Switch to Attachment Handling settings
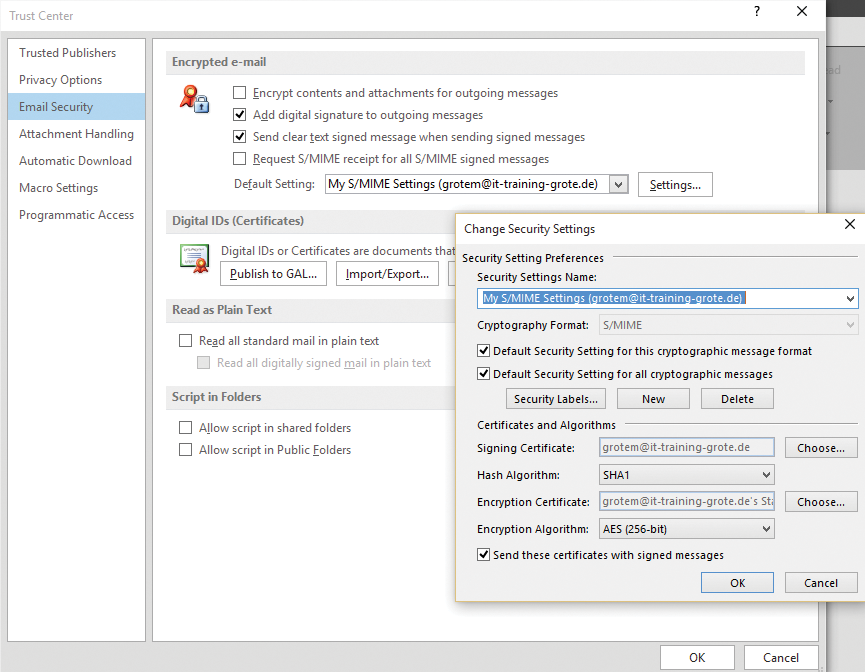 tap(76, 133)
